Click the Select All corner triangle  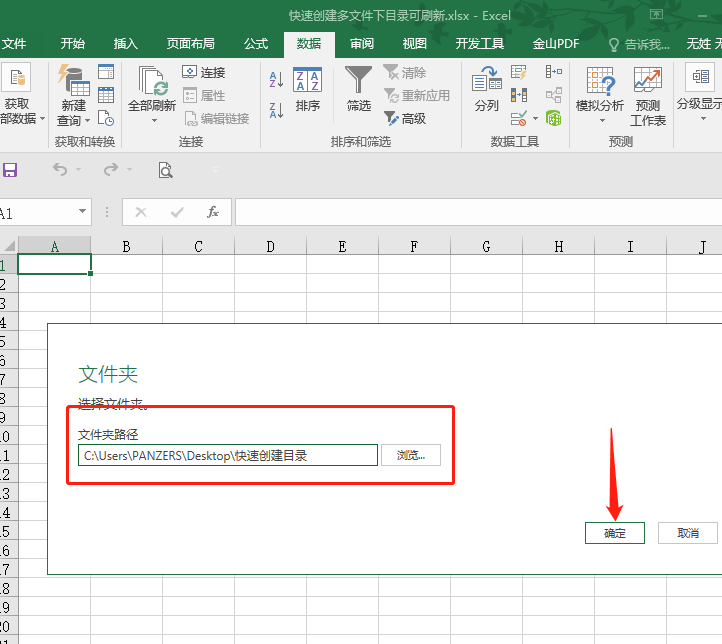point(9,245)
